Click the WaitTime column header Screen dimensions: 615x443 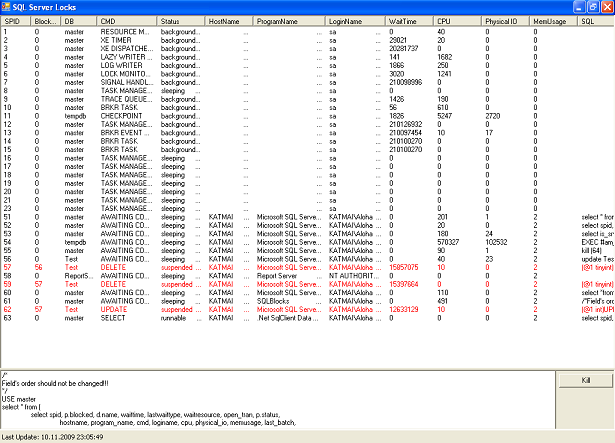tap(409, 21)
